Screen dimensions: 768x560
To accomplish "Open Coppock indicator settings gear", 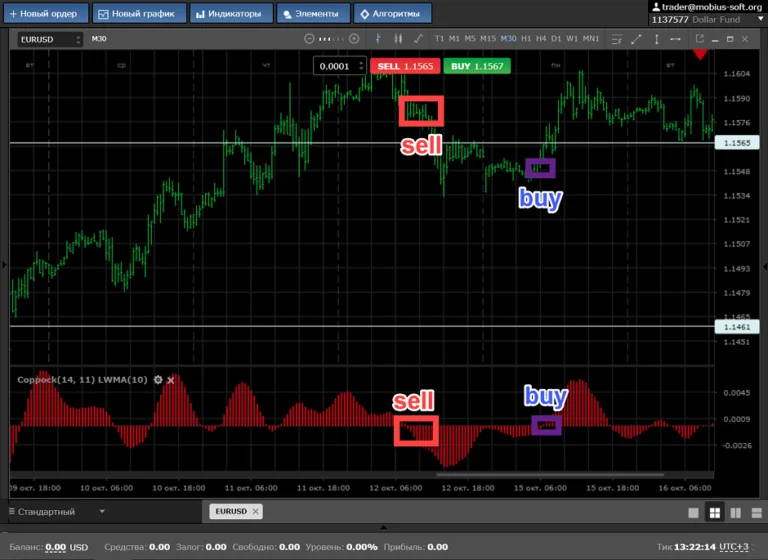I will 158,380.
